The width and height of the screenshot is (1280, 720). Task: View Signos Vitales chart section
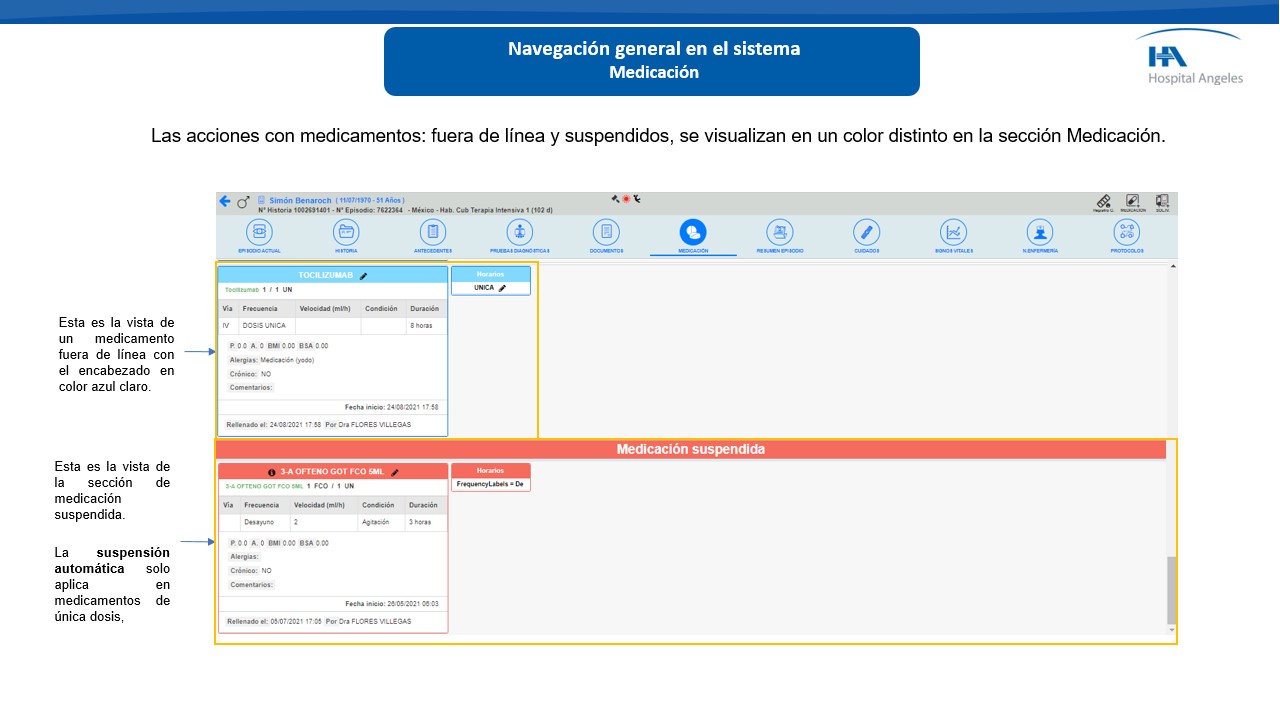coord(953,232)
